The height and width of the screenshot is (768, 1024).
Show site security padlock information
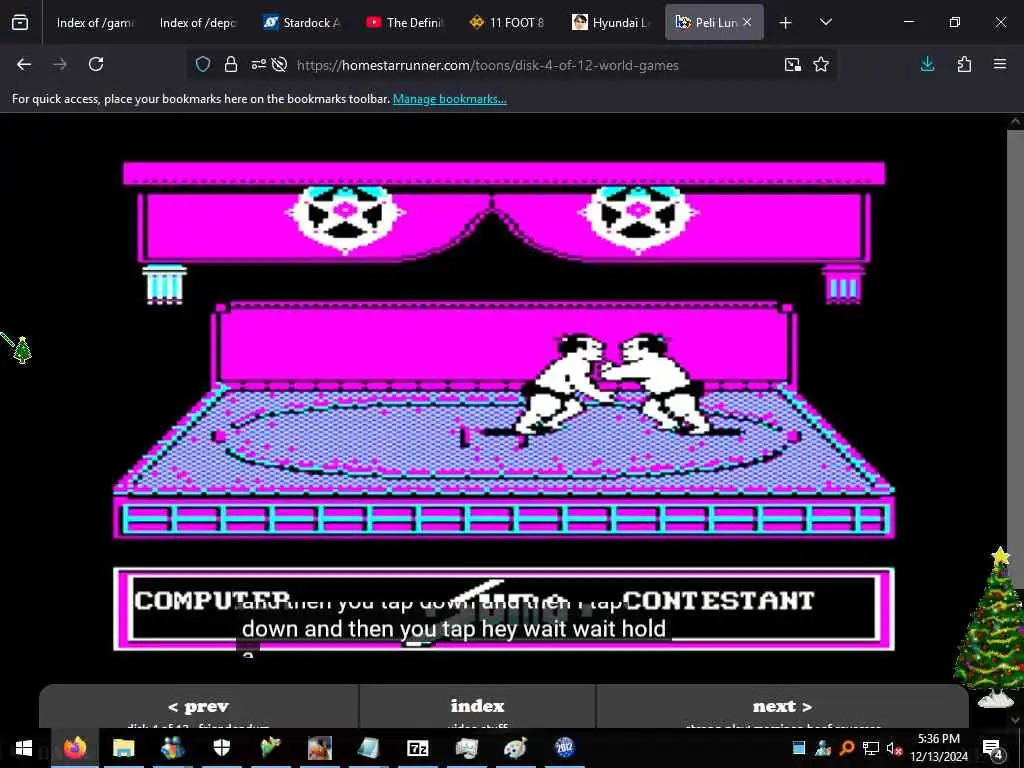pyautogui.click(x=231, y=64)
